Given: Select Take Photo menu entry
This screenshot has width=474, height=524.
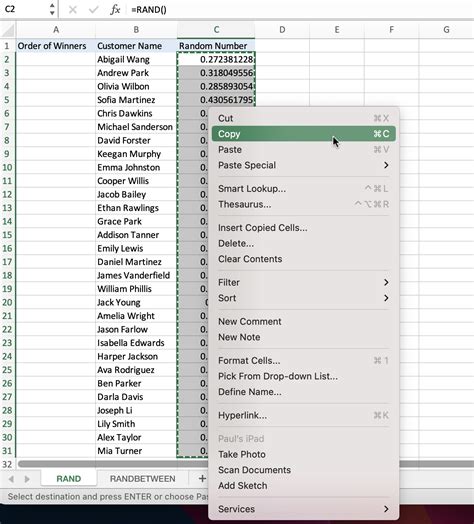Looking at the screenshot, I should (304, 454).
